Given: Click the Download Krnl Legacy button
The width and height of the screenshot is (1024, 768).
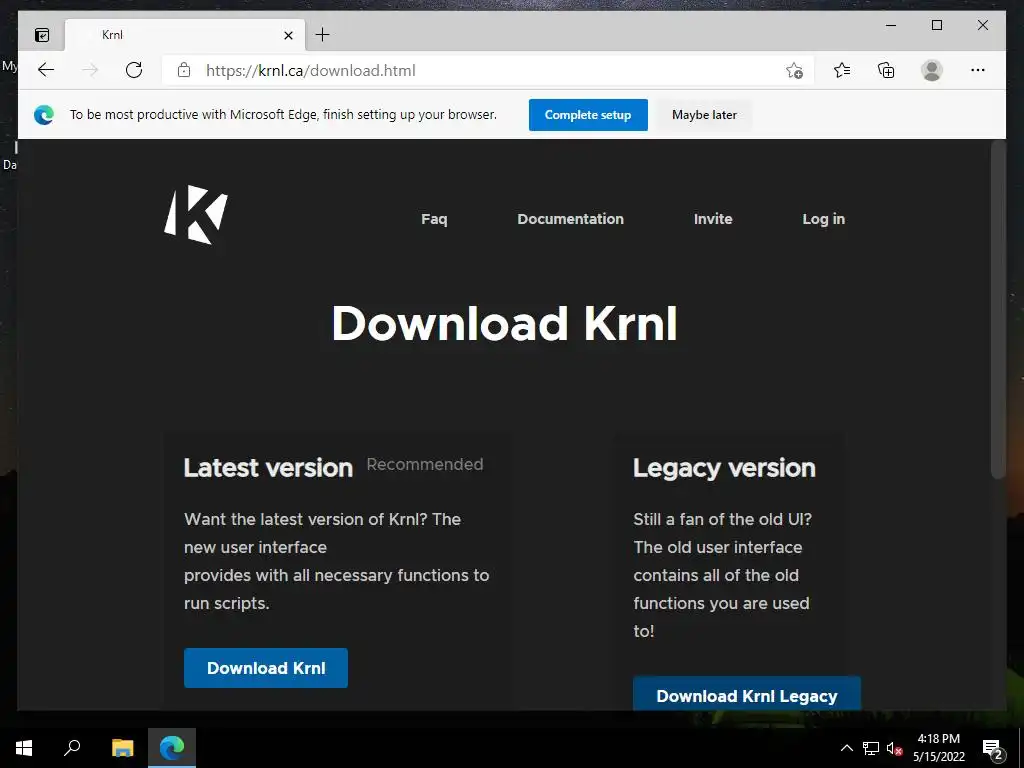Looking at the screenshot, I should 746,694.
